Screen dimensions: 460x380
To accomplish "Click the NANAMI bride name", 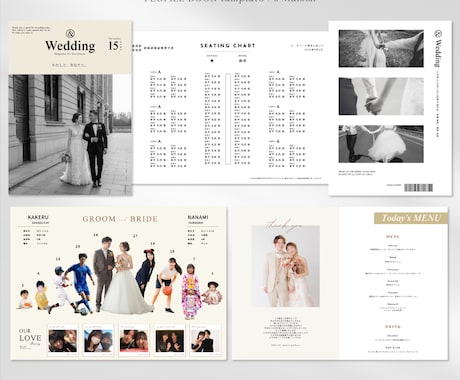I will [198, 217].
